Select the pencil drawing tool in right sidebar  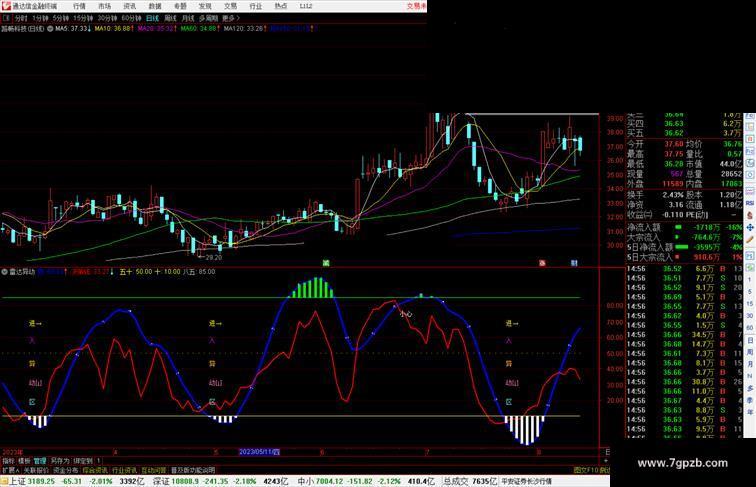pyautogui.click(x=750, y=239)
